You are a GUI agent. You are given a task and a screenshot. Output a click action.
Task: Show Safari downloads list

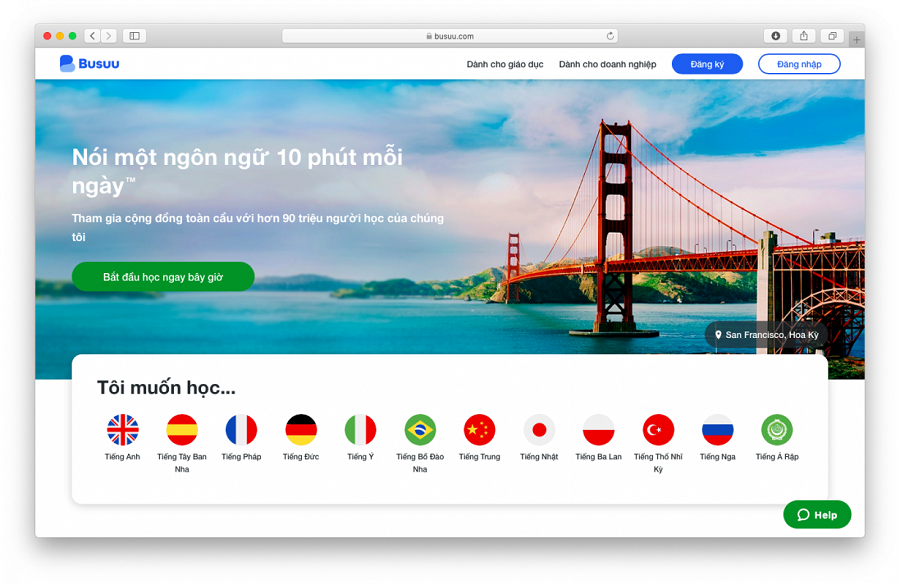(x=775, y=36)
